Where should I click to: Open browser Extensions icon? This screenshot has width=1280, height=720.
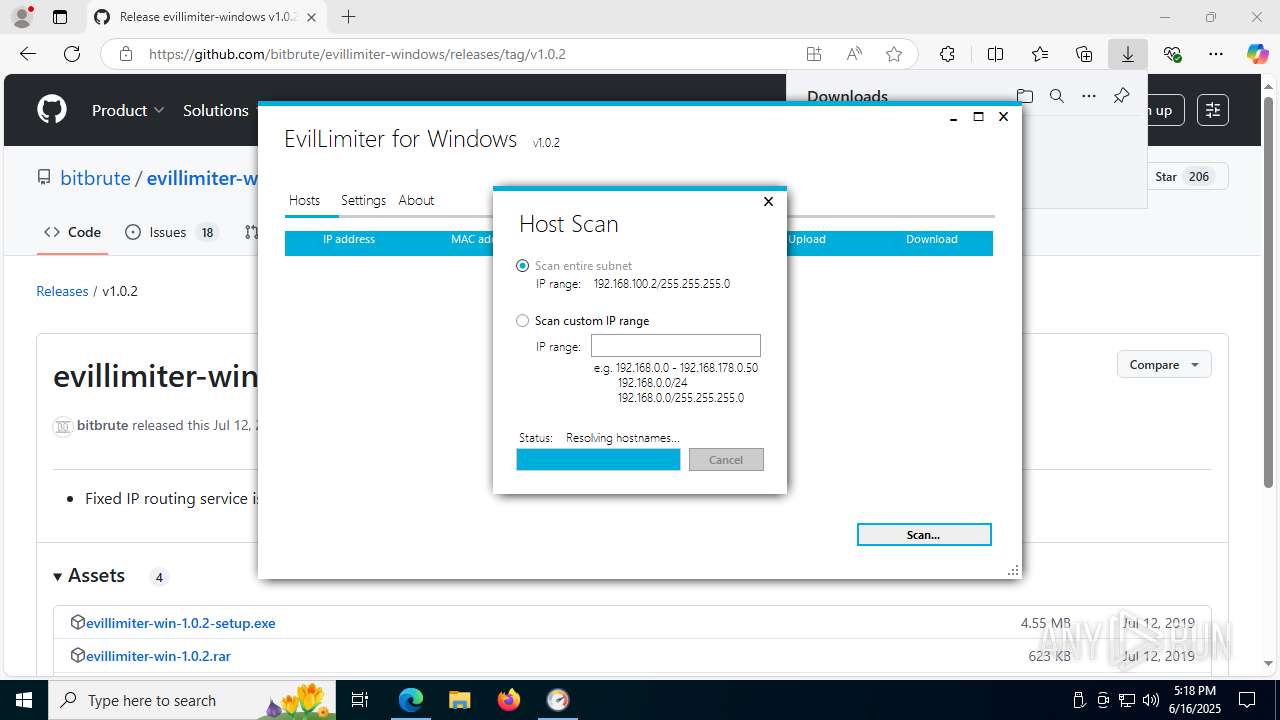(x=947, y=54)
